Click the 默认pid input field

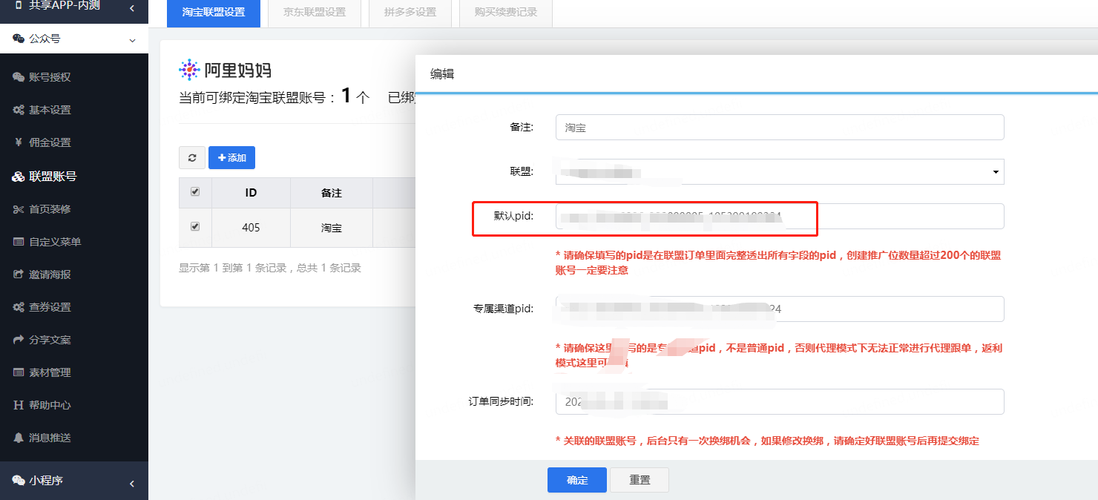(780, 216)
